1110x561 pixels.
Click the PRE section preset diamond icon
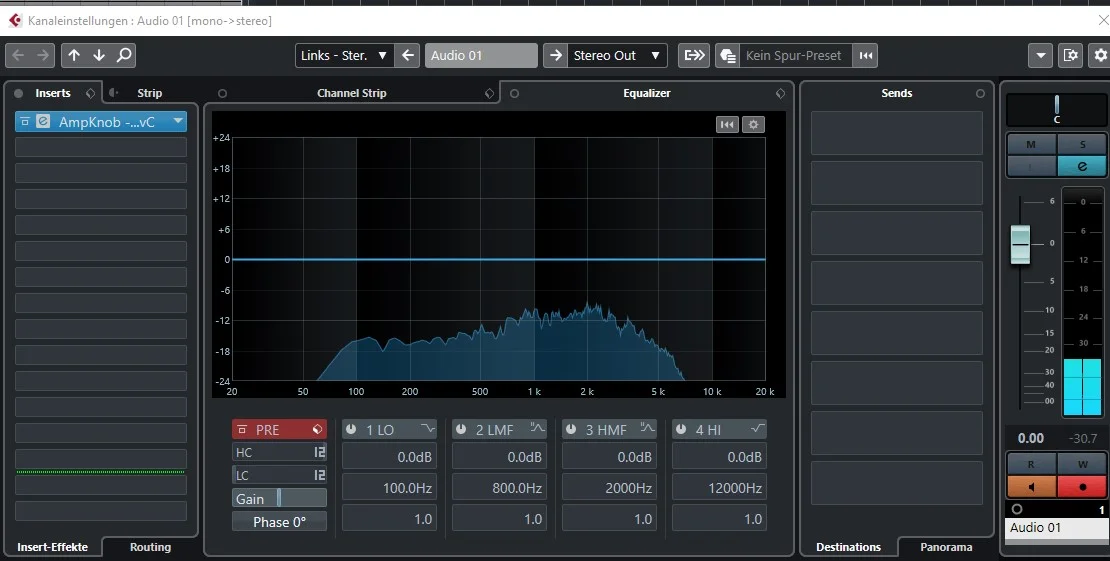317,429
